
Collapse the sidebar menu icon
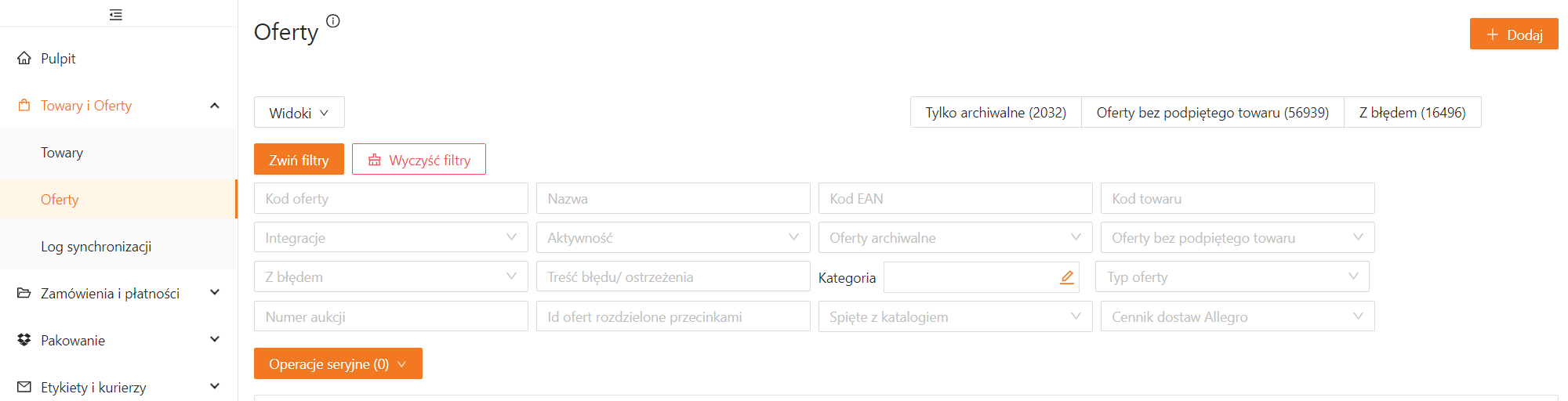tap(116, 15)
